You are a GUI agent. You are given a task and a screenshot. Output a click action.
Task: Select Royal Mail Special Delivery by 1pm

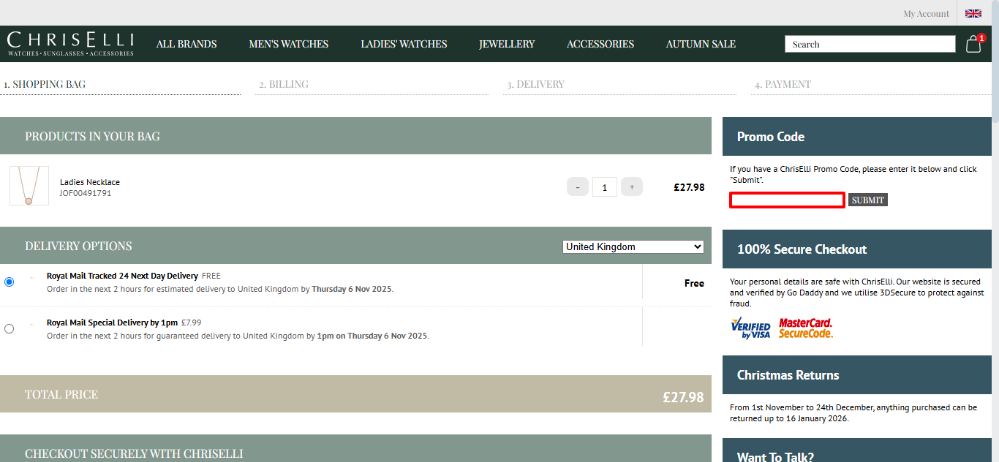[9, 328]
